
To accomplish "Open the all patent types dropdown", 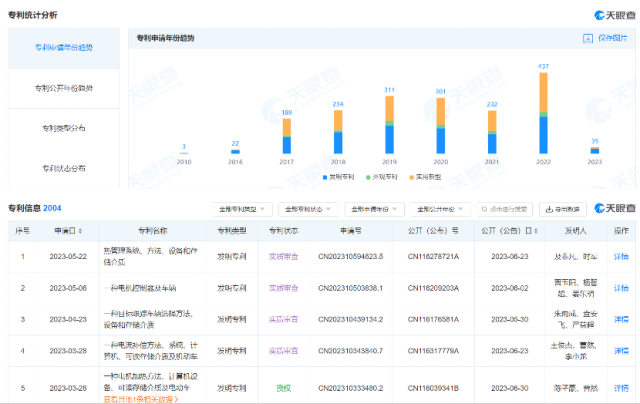I will 242,209.
